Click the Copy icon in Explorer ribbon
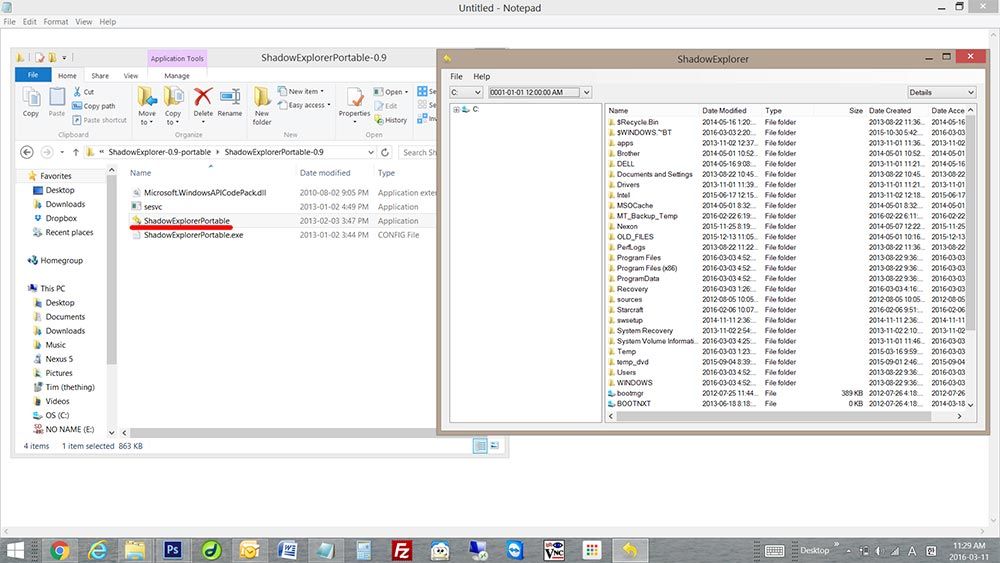1000x563 pixels. tap(31, 102)
